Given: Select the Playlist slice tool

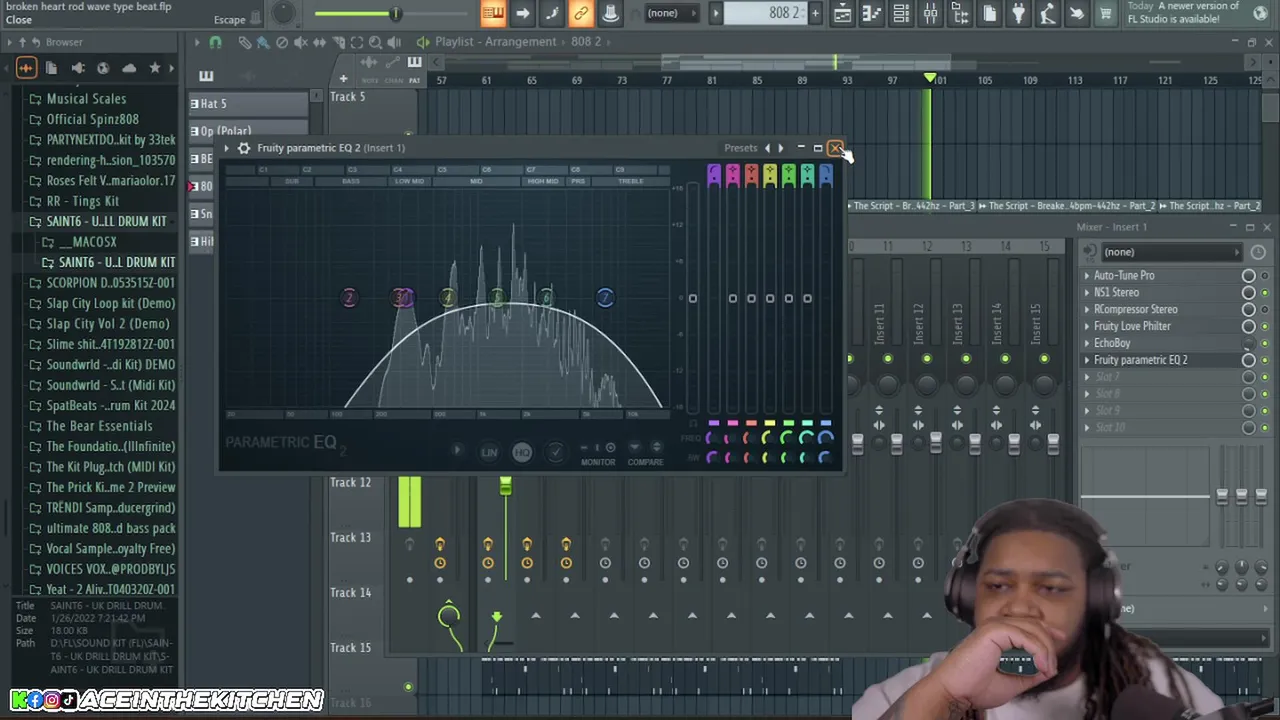Looking at the screenshot, I should click(338, 42).
